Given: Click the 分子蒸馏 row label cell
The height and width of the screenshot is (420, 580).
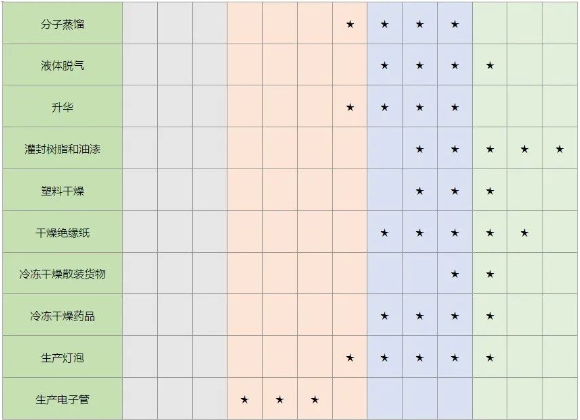Looking at the screenshot, I should coord(63,23).
